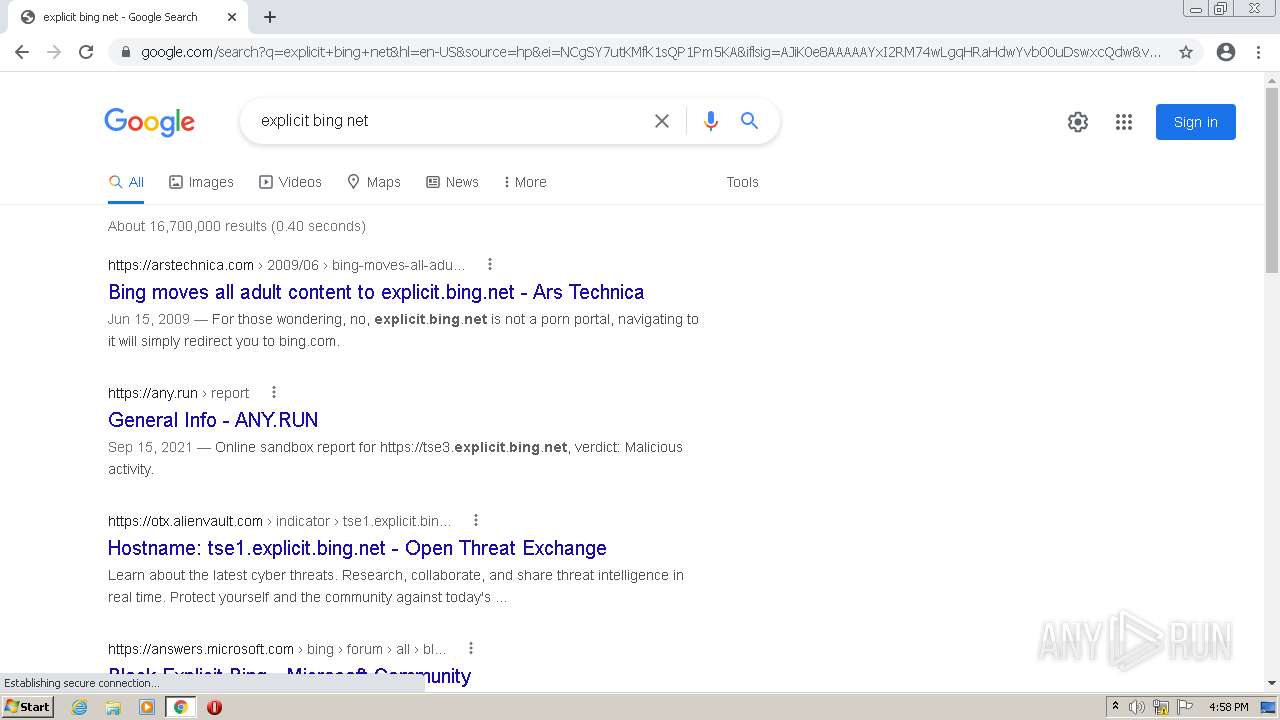Click the system clock showing 4:58 PM
Screen dimensions: 1280x720
pyautogui.click(x=1228, y=707)
